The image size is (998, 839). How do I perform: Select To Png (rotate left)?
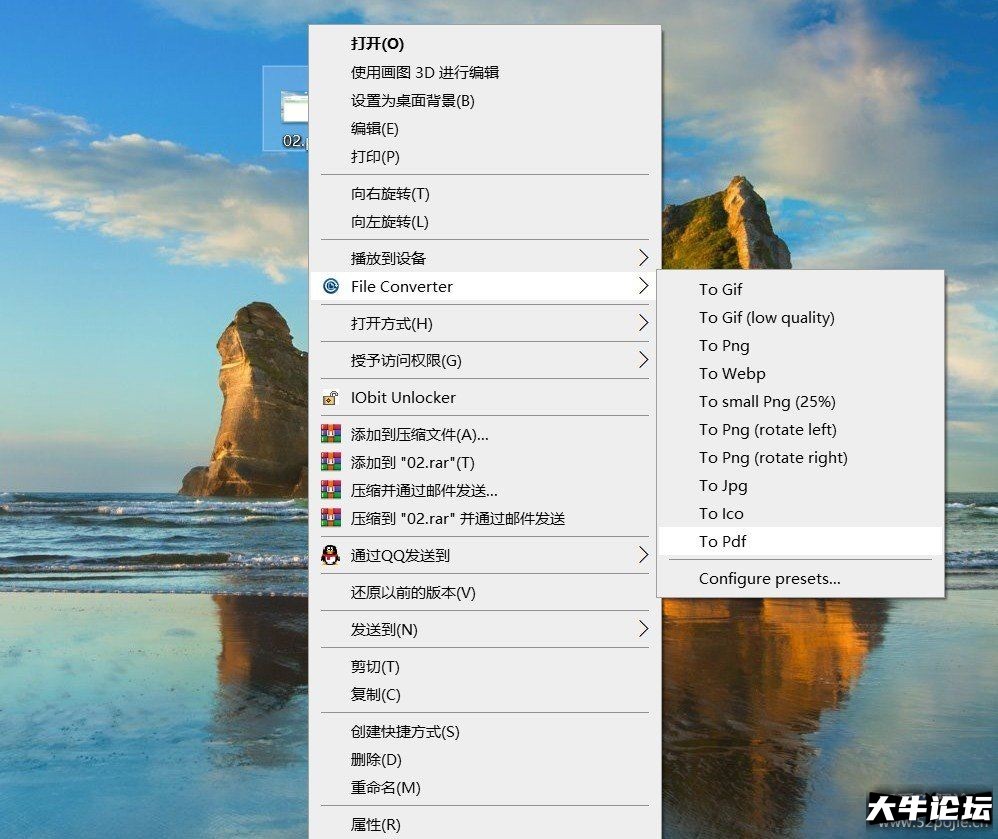pos(800,430)
